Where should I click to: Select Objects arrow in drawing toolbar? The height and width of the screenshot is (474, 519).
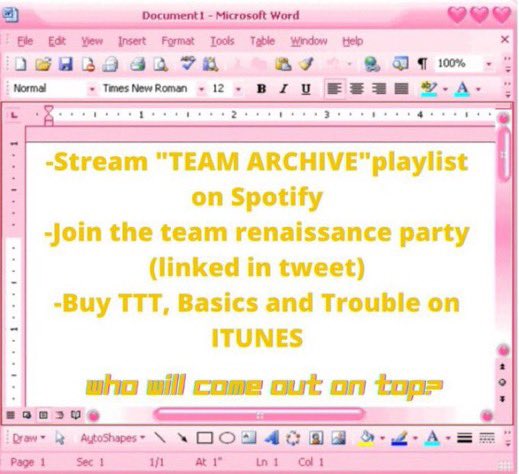[60, 438]
